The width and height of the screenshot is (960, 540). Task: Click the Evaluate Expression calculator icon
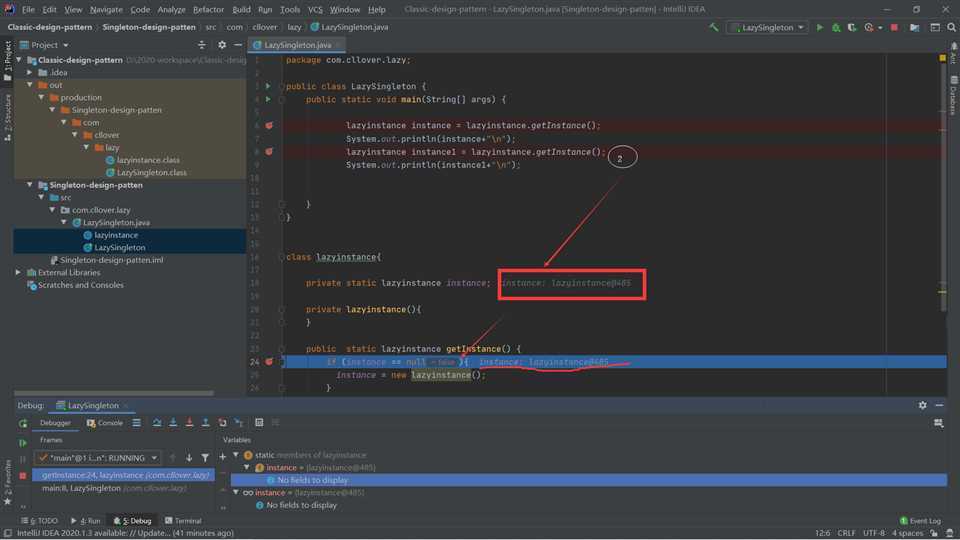[259, 423]
